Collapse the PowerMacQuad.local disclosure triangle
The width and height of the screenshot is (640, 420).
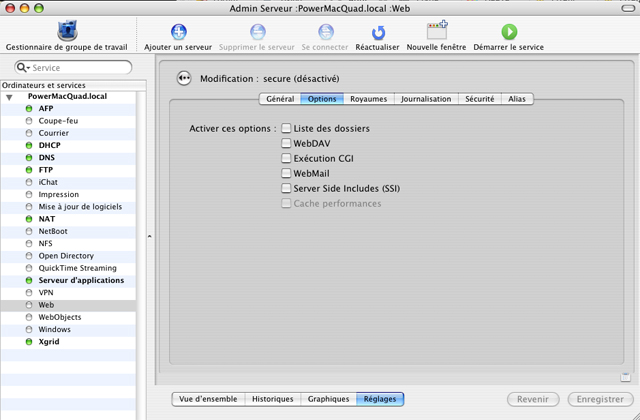coord(9,97)
